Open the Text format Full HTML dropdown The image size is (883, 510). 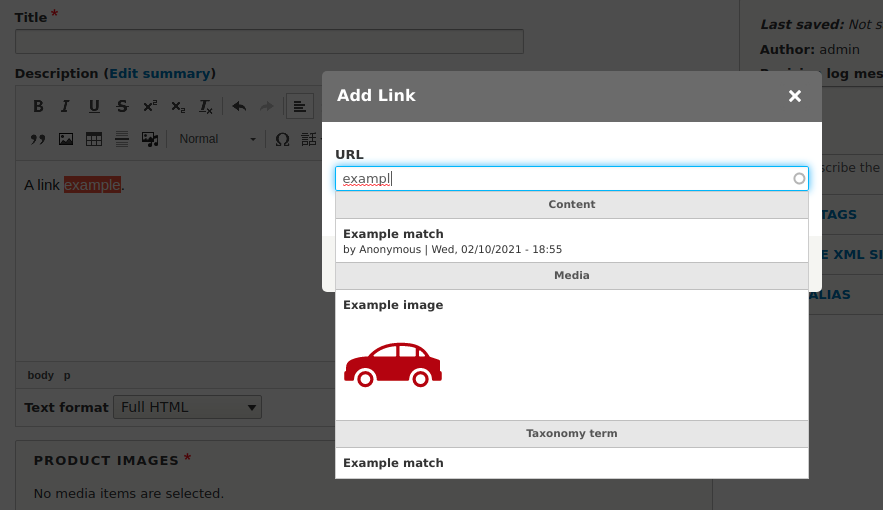tap(188, 407)
